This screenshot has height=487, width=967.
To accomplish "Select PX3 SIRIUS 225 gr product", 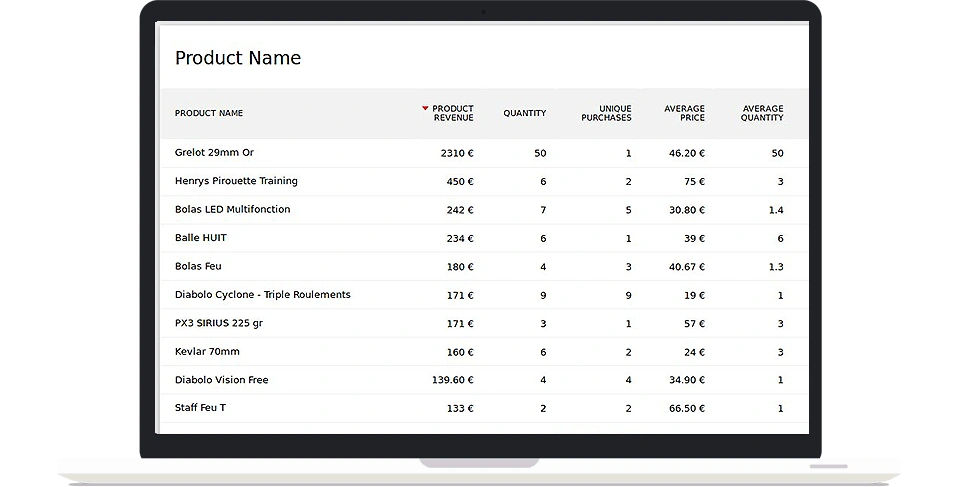I will (219, 323).
